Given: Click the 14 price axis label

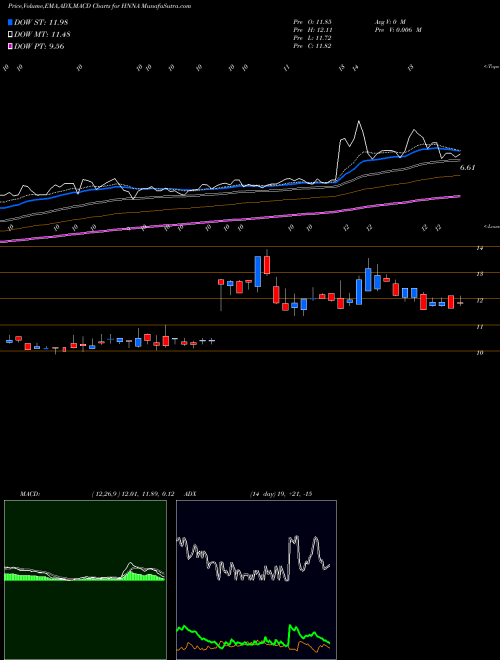Looking at the screenshot, I should (x=479, y=248).
